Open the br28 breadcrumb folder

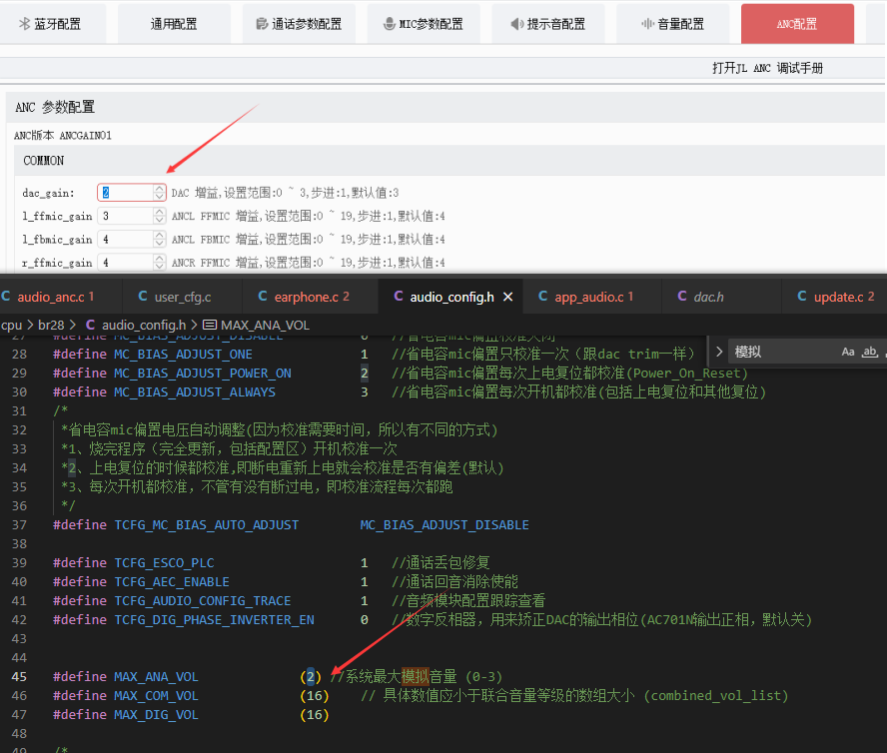click(51, 325)
